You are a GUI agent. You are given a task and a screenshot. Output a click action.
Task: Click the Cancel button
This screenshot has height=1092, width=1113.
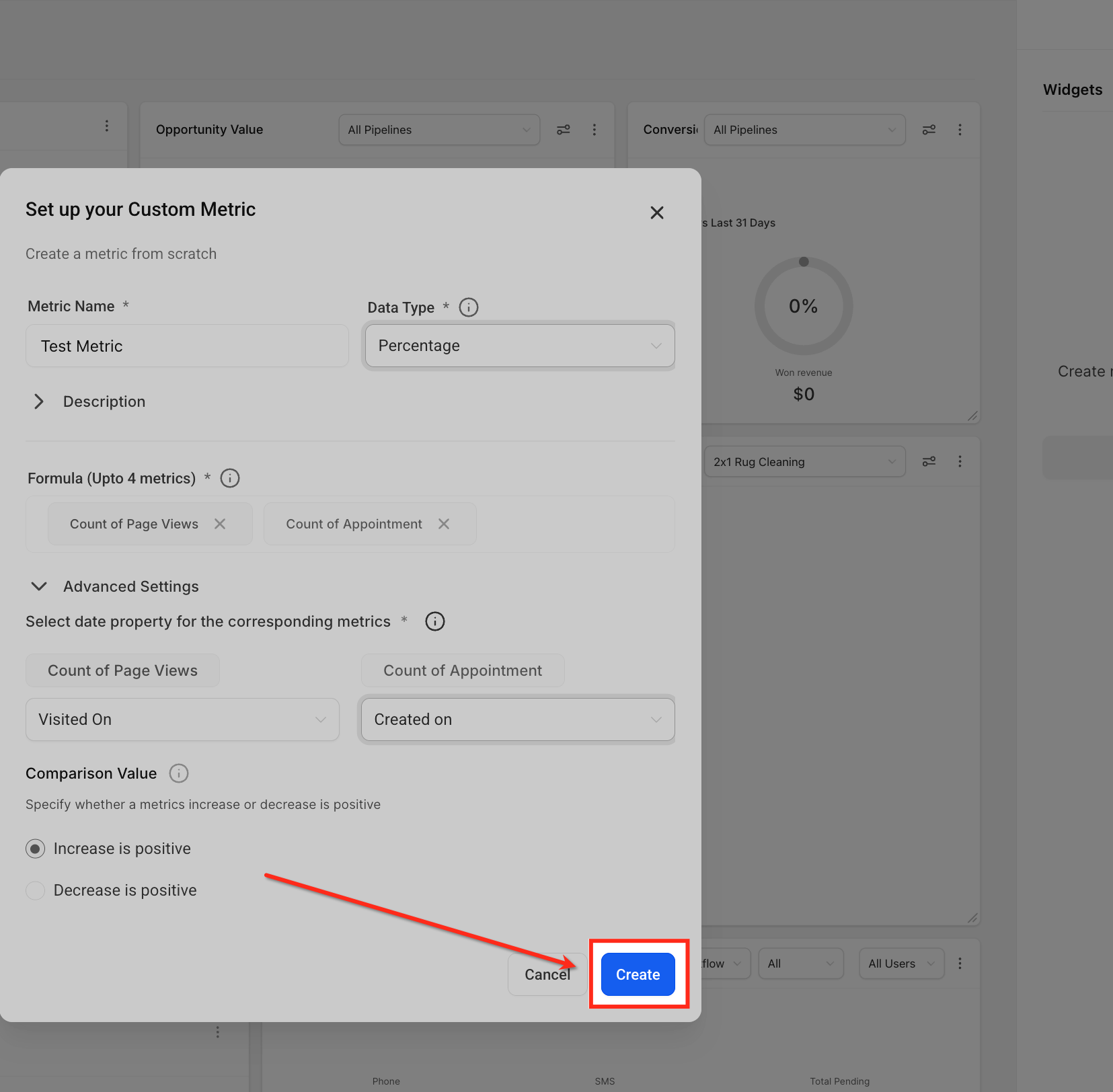(x=547, y=974)
